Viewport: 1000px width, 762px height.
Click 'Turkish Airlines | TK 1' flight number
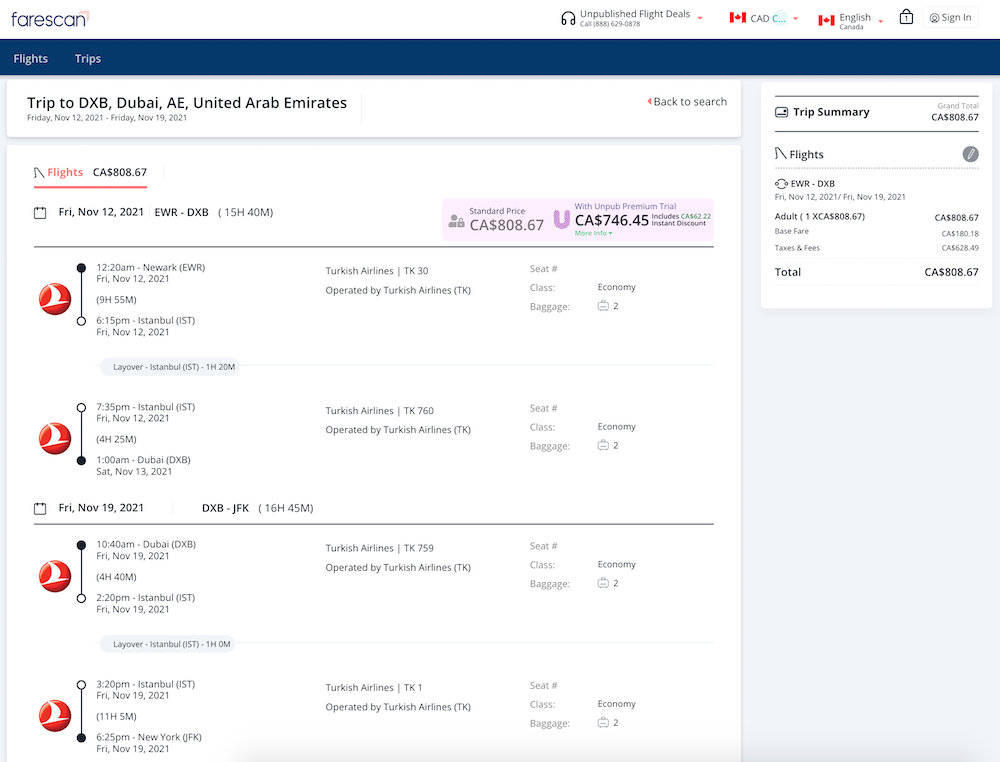[374, 687]
